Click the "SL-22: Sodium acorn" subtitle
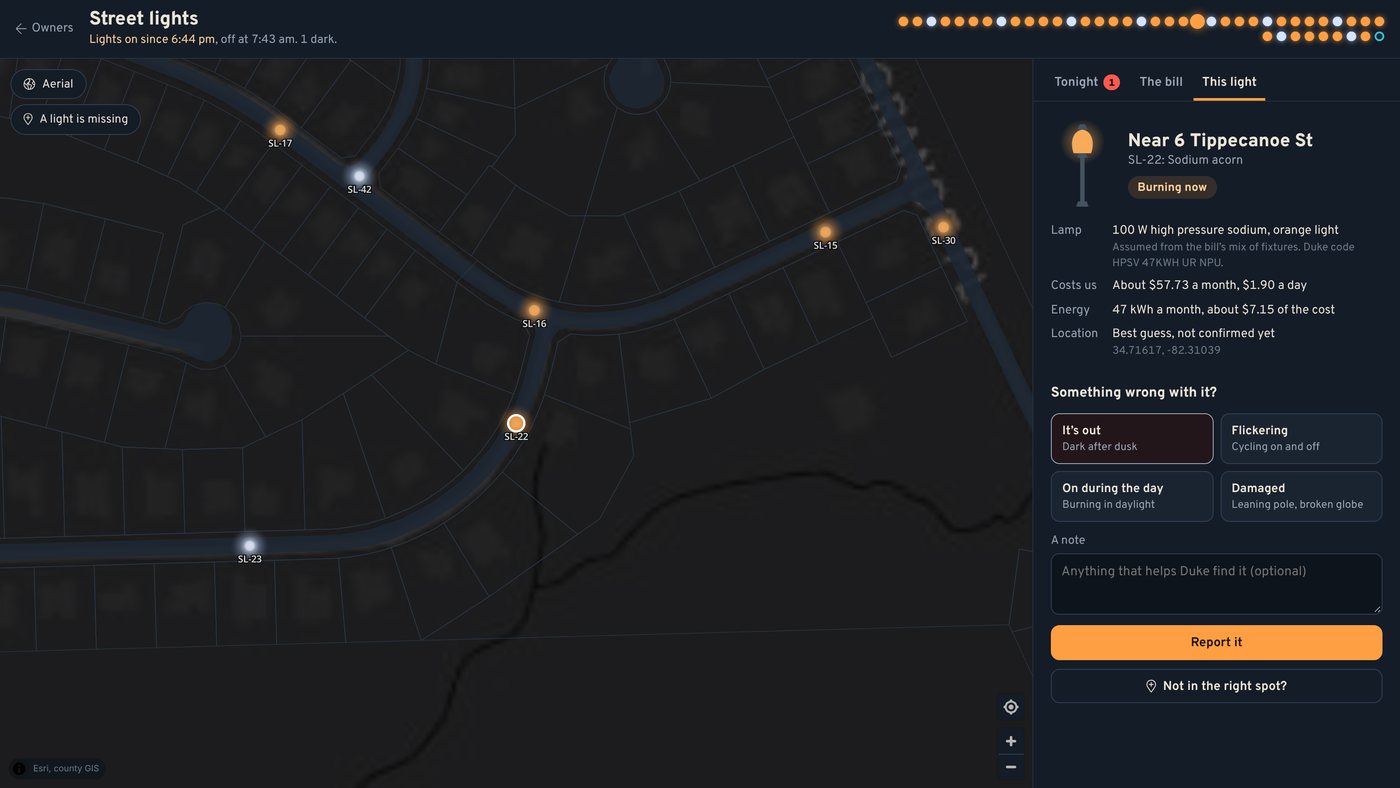The image size is (1400, 788). point(1185,160)
